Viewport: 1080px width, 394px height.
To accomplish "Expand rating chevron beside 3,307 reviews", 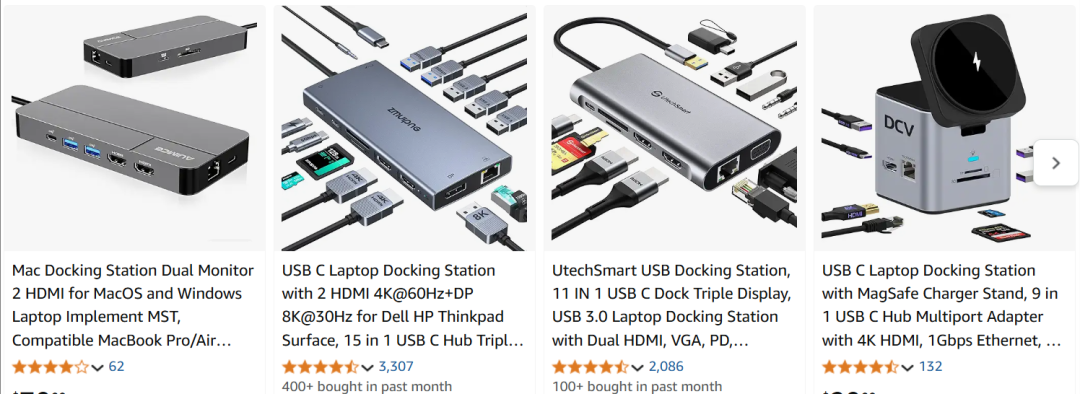I will click(x=367, y=367).
